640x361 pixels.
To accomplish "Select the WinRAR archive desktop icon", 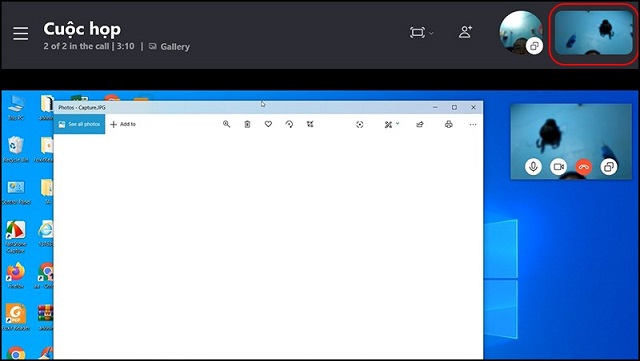I will click(x=45, y=318).
